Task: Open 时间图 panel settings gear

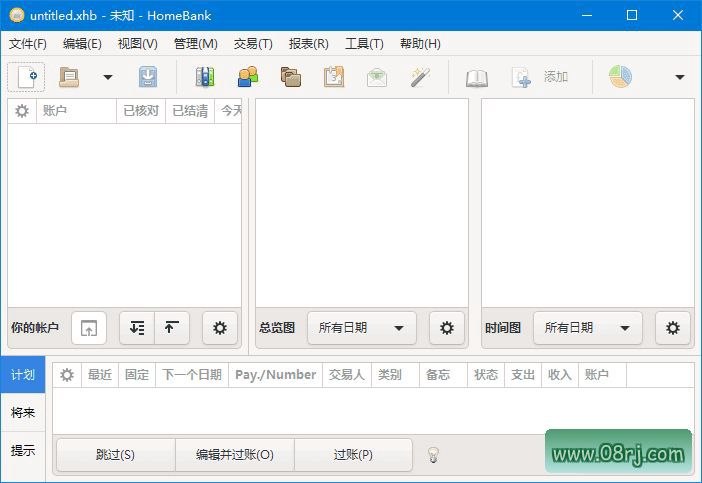Action: [x=673, y=328]
